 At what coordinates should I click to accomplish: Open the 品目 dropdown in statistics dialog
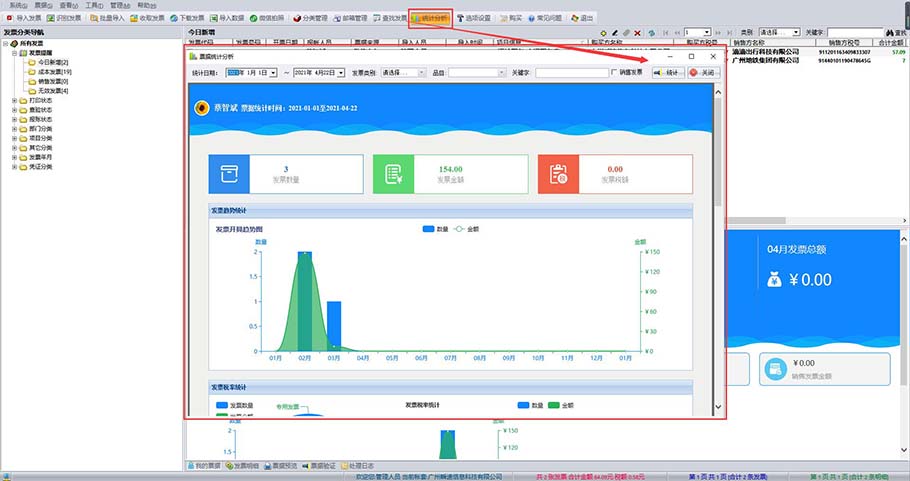click(476, 73)
